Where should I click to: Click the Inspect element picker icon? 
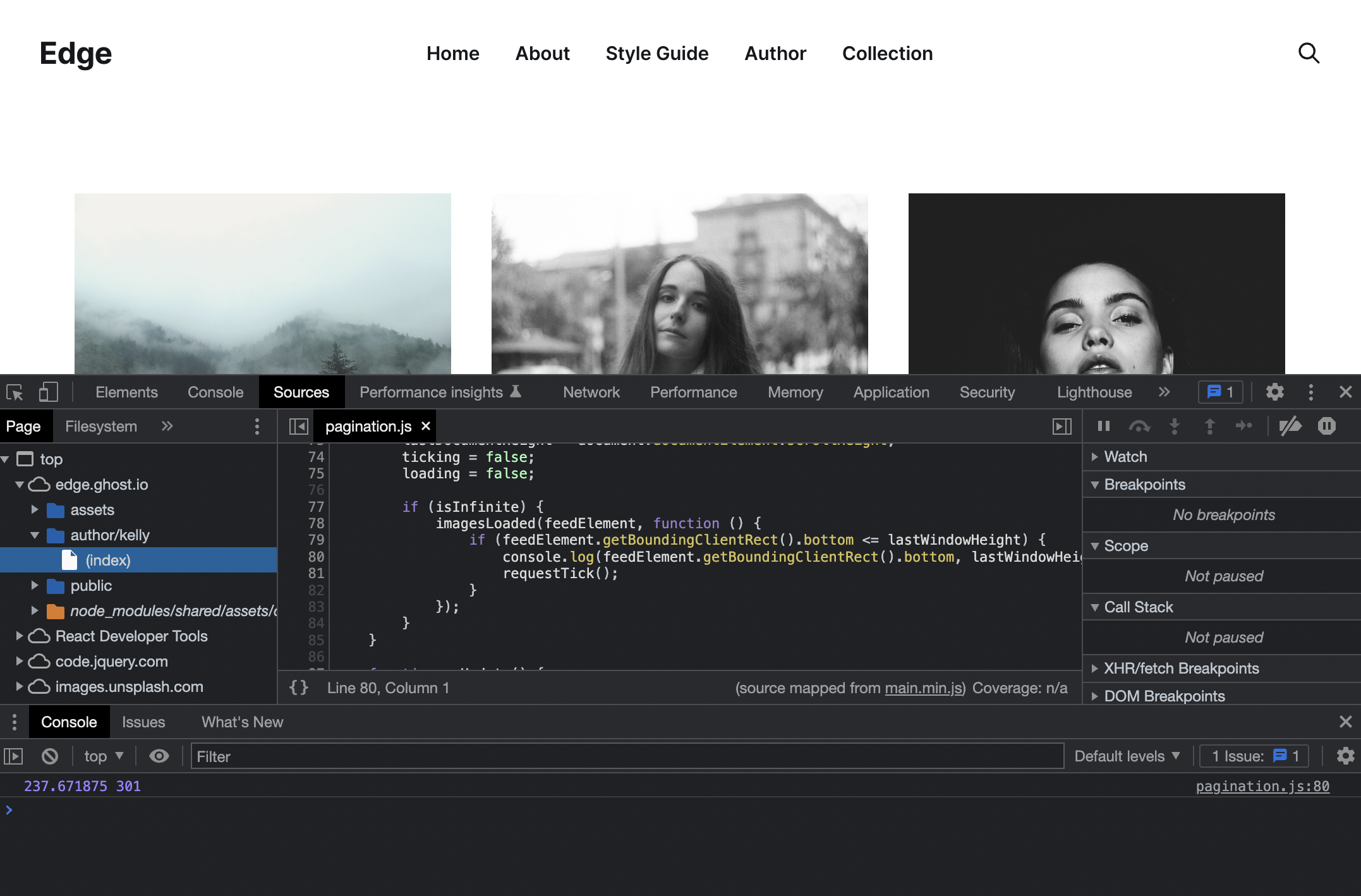click(15, 392)
